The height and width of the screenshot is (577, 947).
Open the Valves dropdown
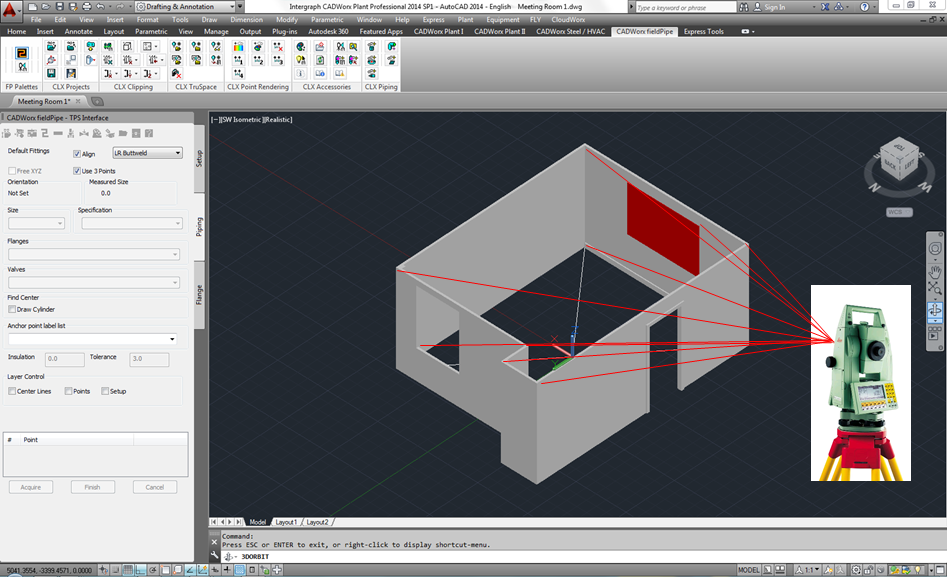[94, 282]
